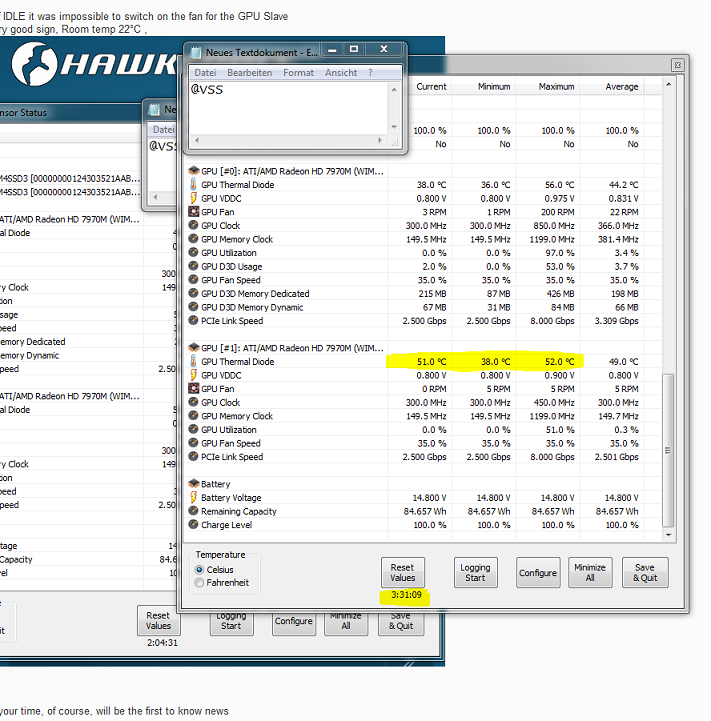Open Datei menu in back notepad window

pos(163,130)
